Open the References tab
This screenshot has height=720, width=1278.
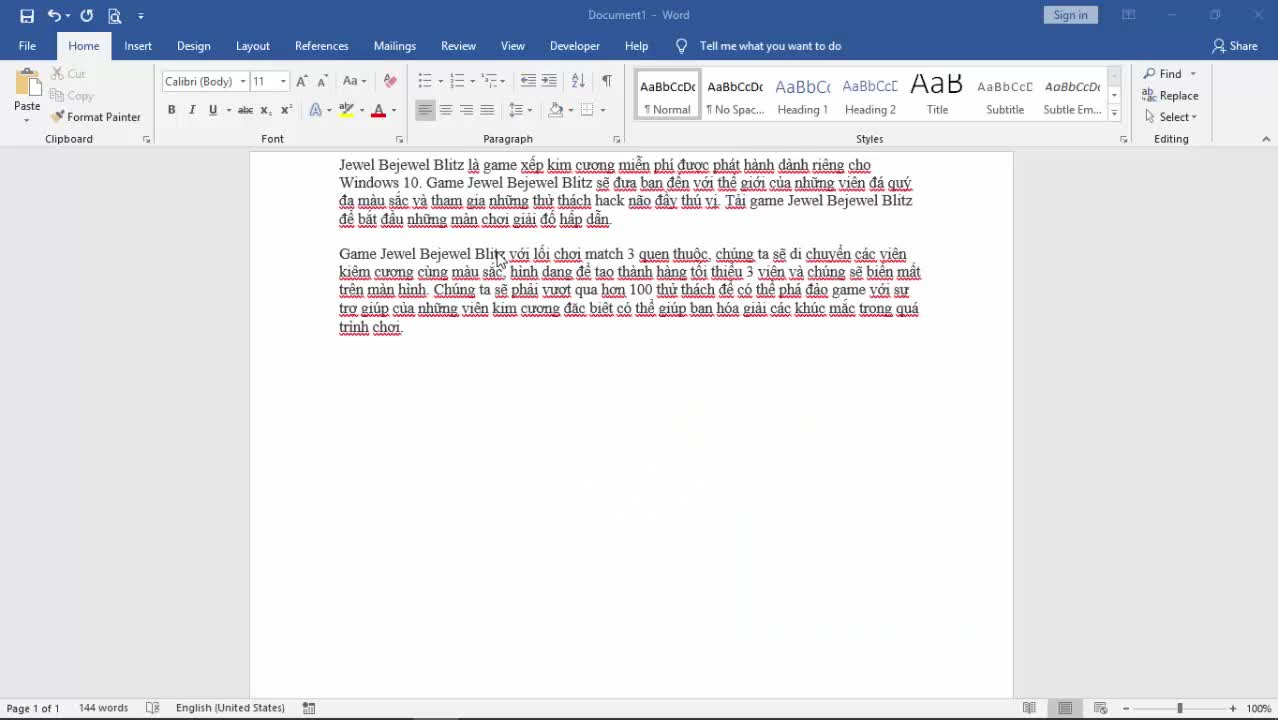pyautogui.click(x=321, y=46)
